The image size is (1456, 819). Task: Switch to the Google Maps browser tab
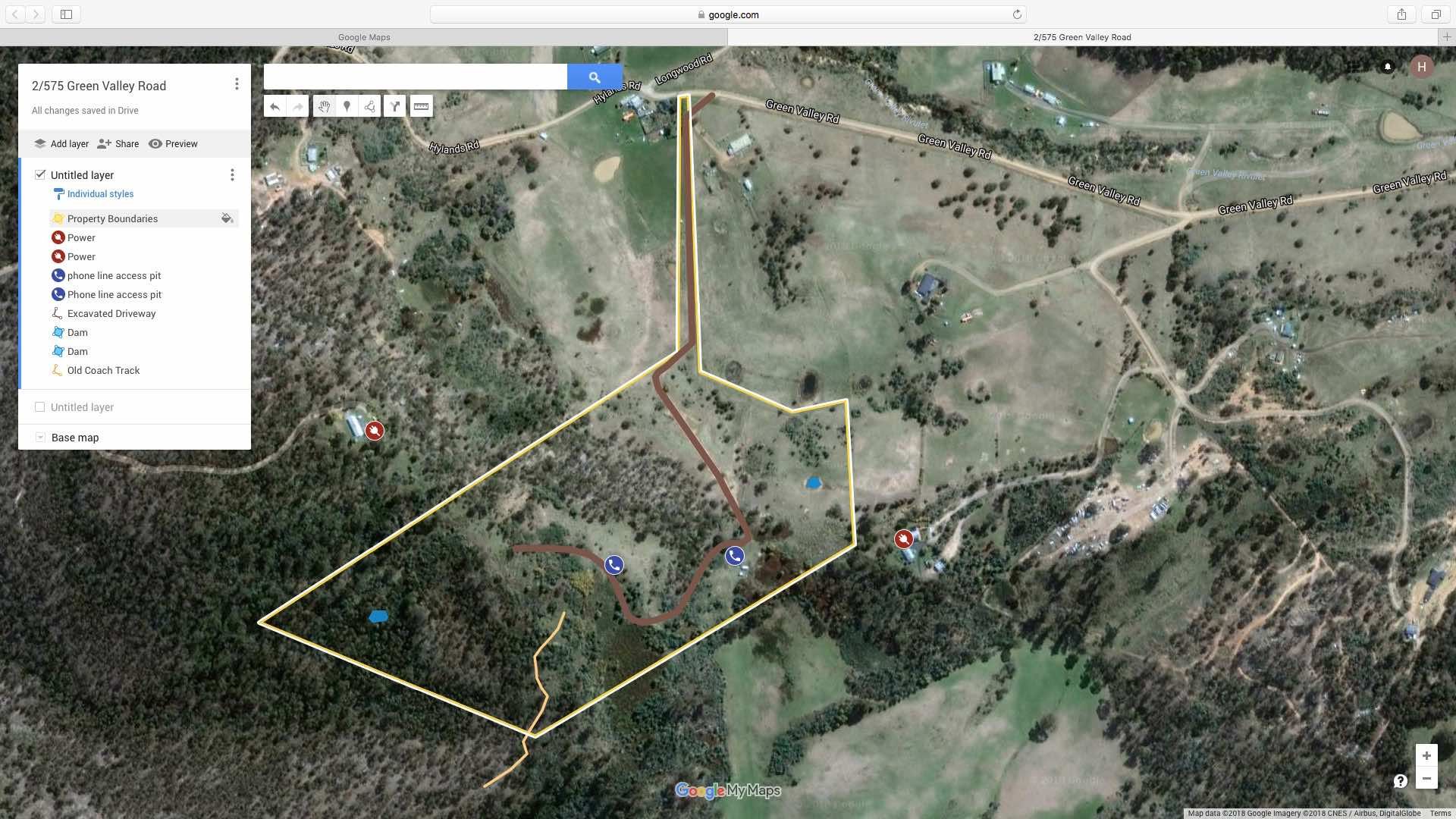pos(364,37)
